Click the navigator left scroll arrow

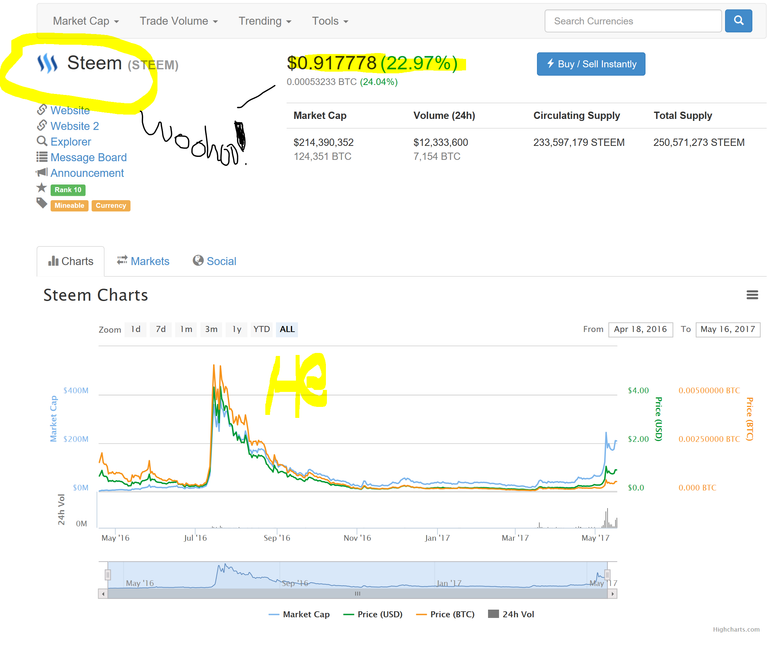tap(103, 594)
